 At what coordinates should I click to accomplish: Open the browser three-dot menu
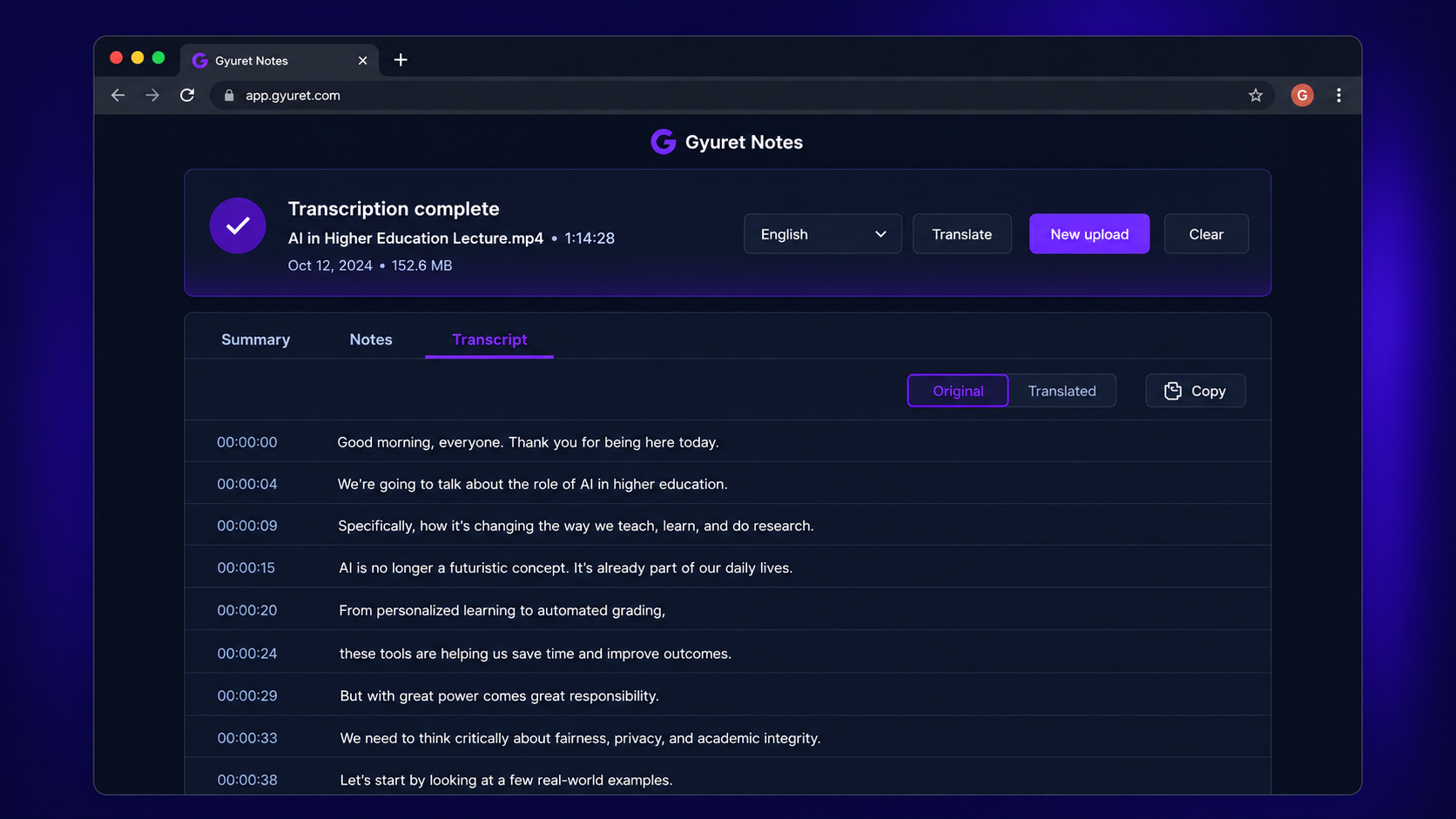[x=1338, y=96]
